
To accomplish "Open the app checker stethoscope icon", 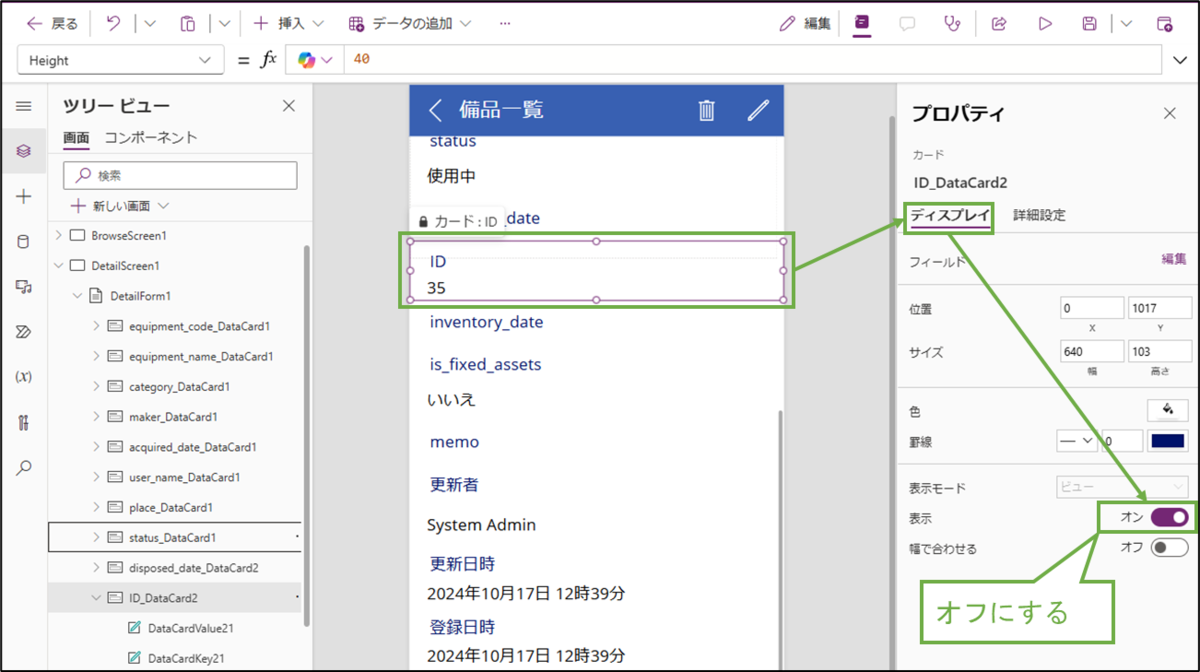I will [953, 23].
